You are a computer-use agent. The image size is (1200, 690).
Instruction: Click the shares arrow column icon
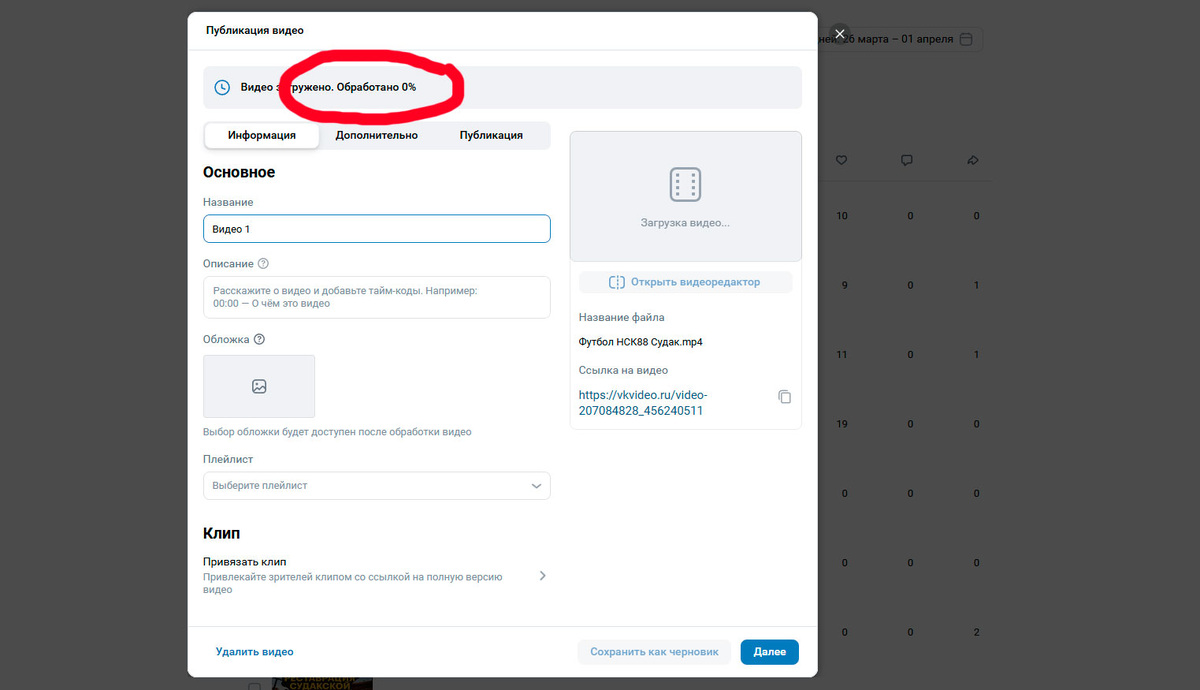(x=973, y=160)
